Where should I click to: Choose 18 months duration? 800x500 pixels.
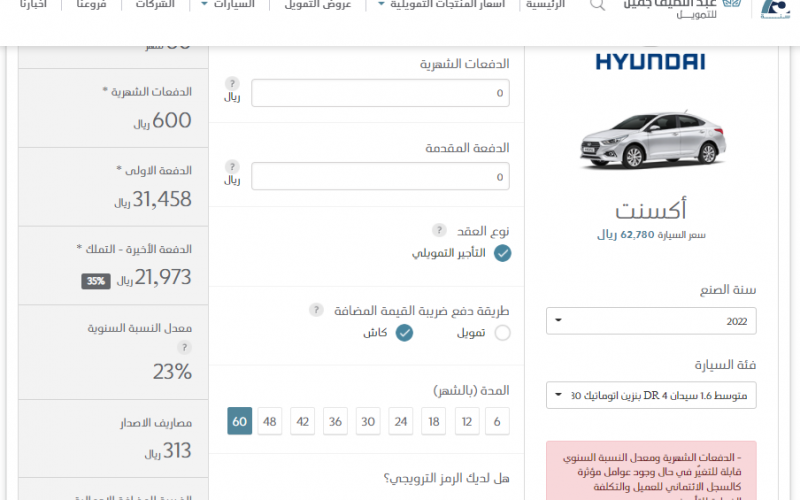pyautogui.click(x=434, y=421)
